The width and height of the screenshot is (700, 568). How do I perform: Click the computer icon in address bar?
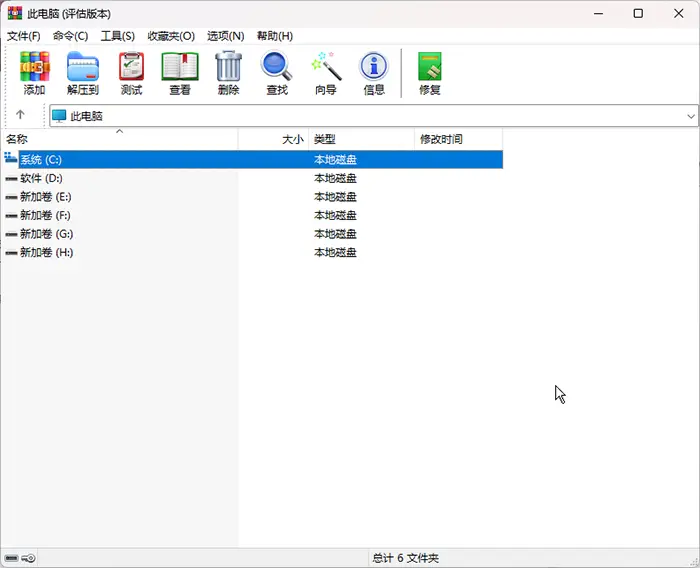tap(59, 116)
